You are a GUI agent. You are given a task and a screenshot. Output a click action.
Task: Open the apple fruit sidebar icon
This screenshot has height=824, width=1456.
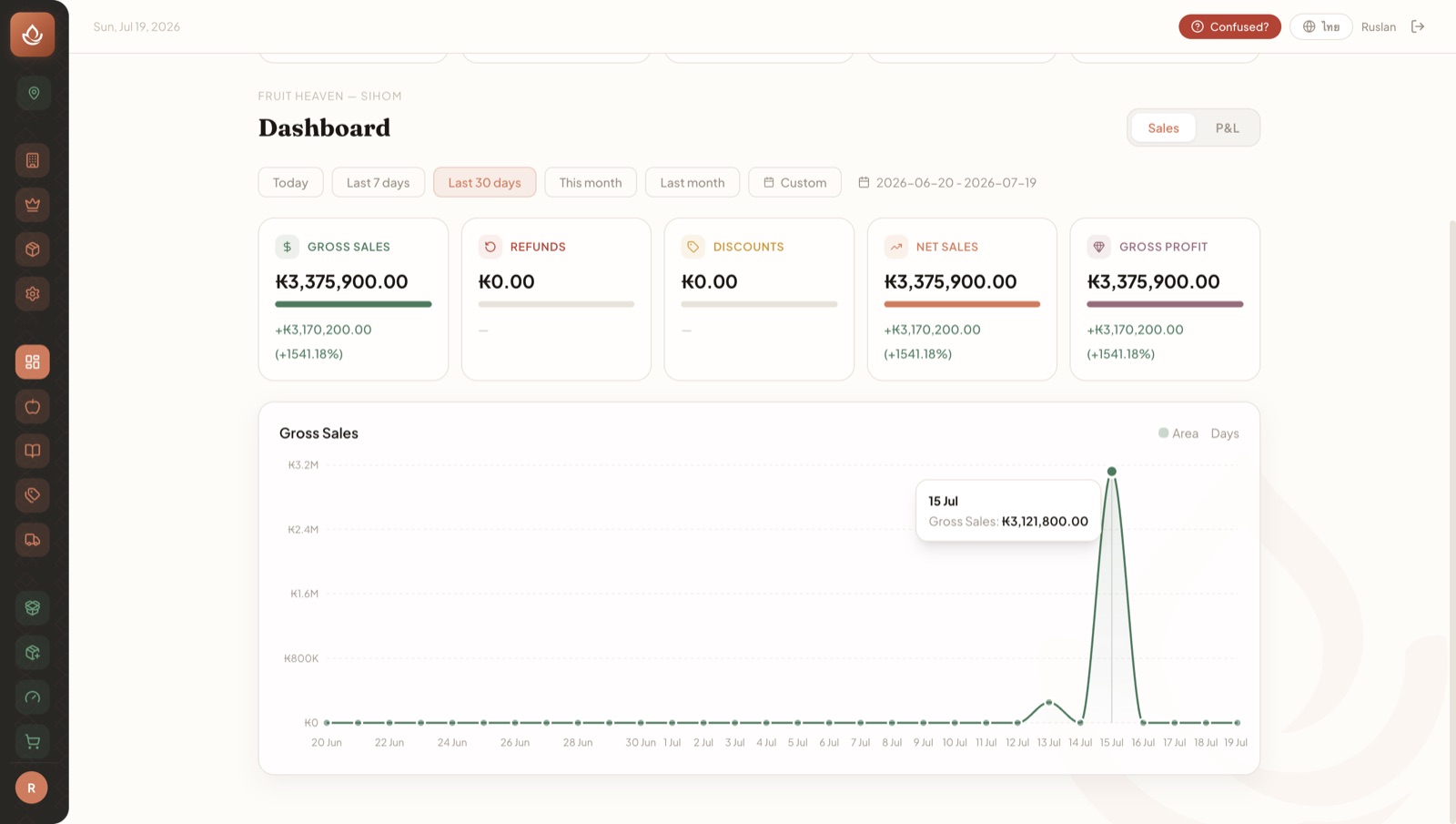point(33,406)
